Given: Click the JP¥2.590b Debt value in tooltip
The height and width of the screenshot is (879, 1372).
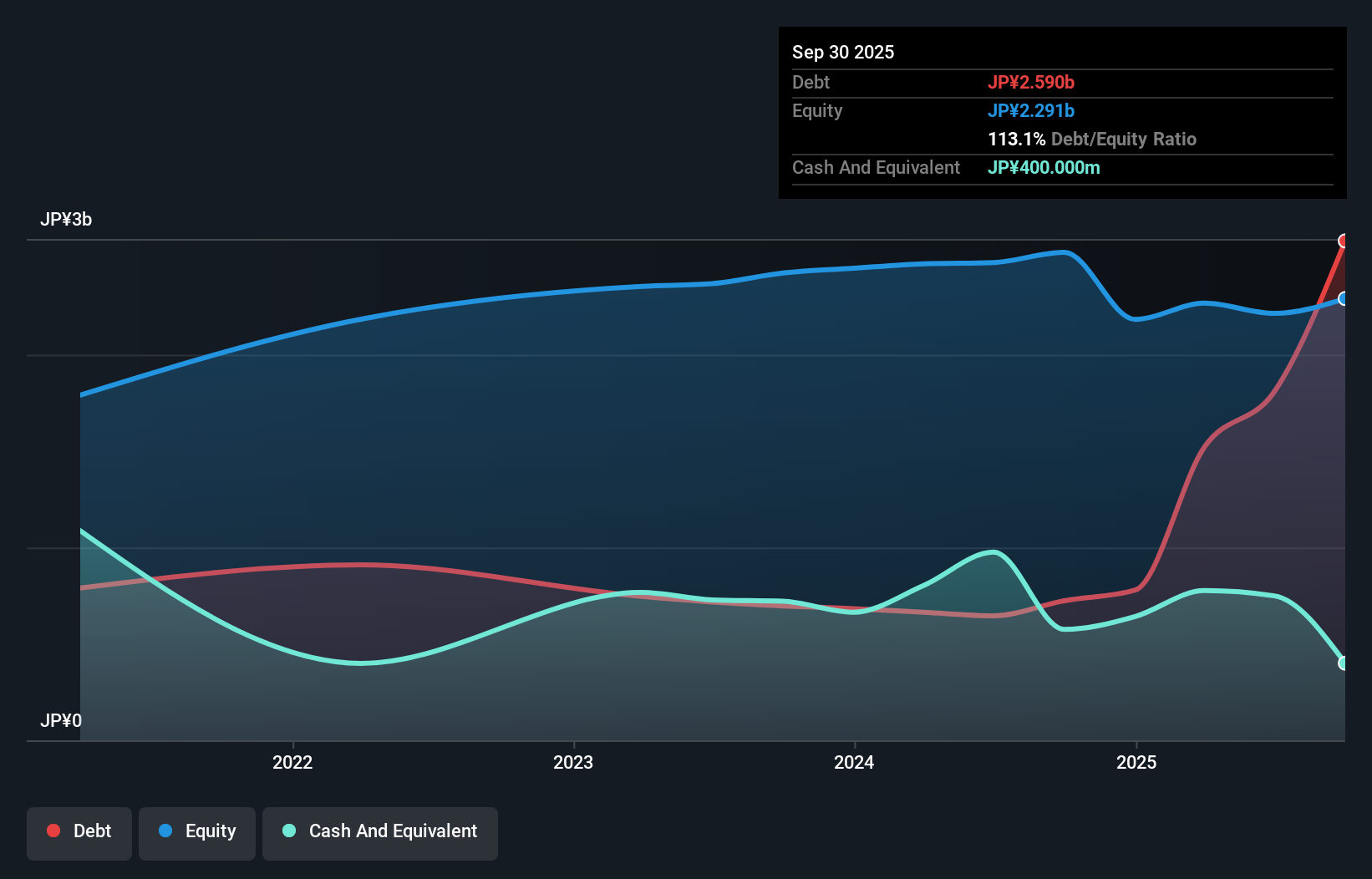Looking at the screenshot, I should pyautogui.click(x=1032, y=82).
